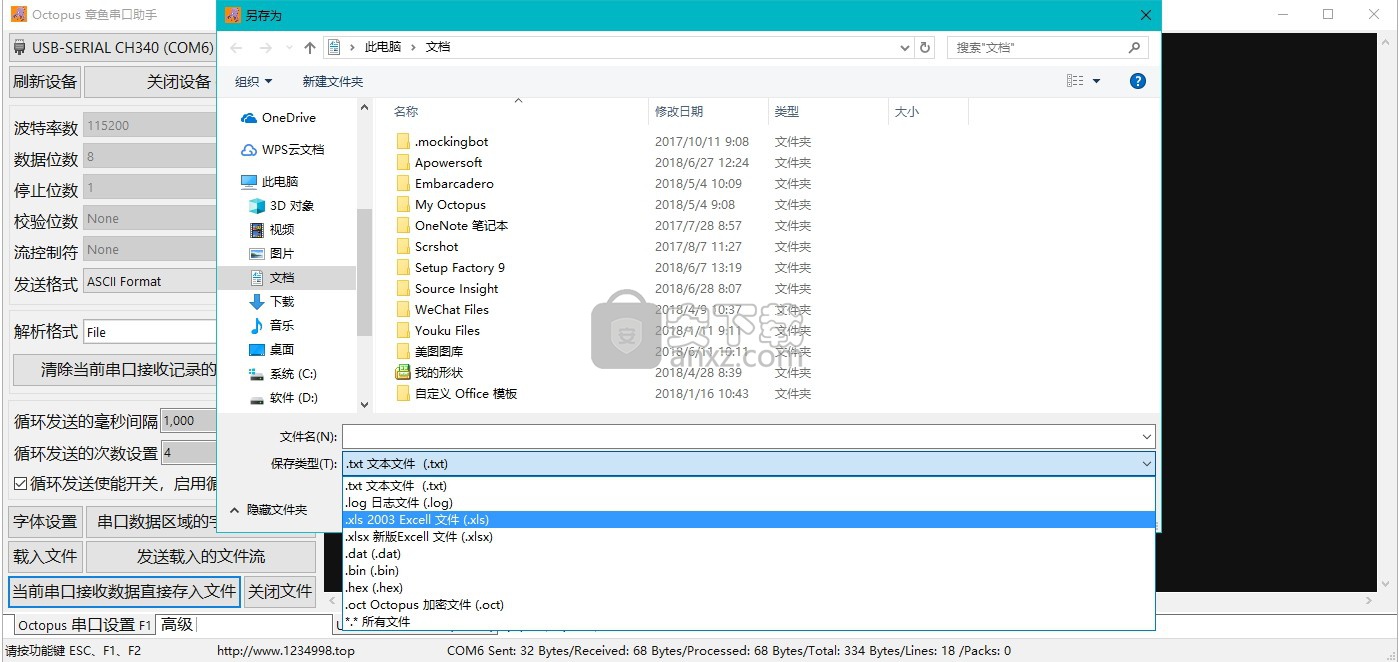1399x662 pixels.
Task: Pick the .dat file type option
Action: [749, 554]
